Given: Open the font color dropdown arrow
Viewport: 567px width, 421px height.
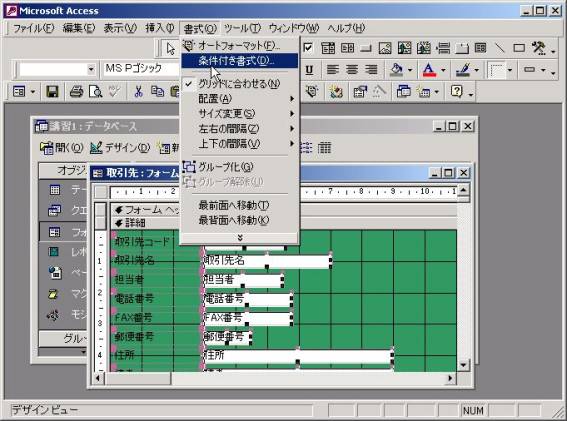Looking at the screenshot, I should click(443, 70).
